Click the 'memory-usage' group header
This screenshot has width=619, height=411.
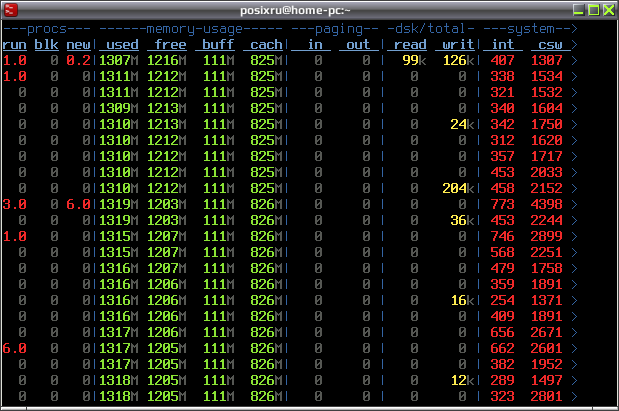194,29
